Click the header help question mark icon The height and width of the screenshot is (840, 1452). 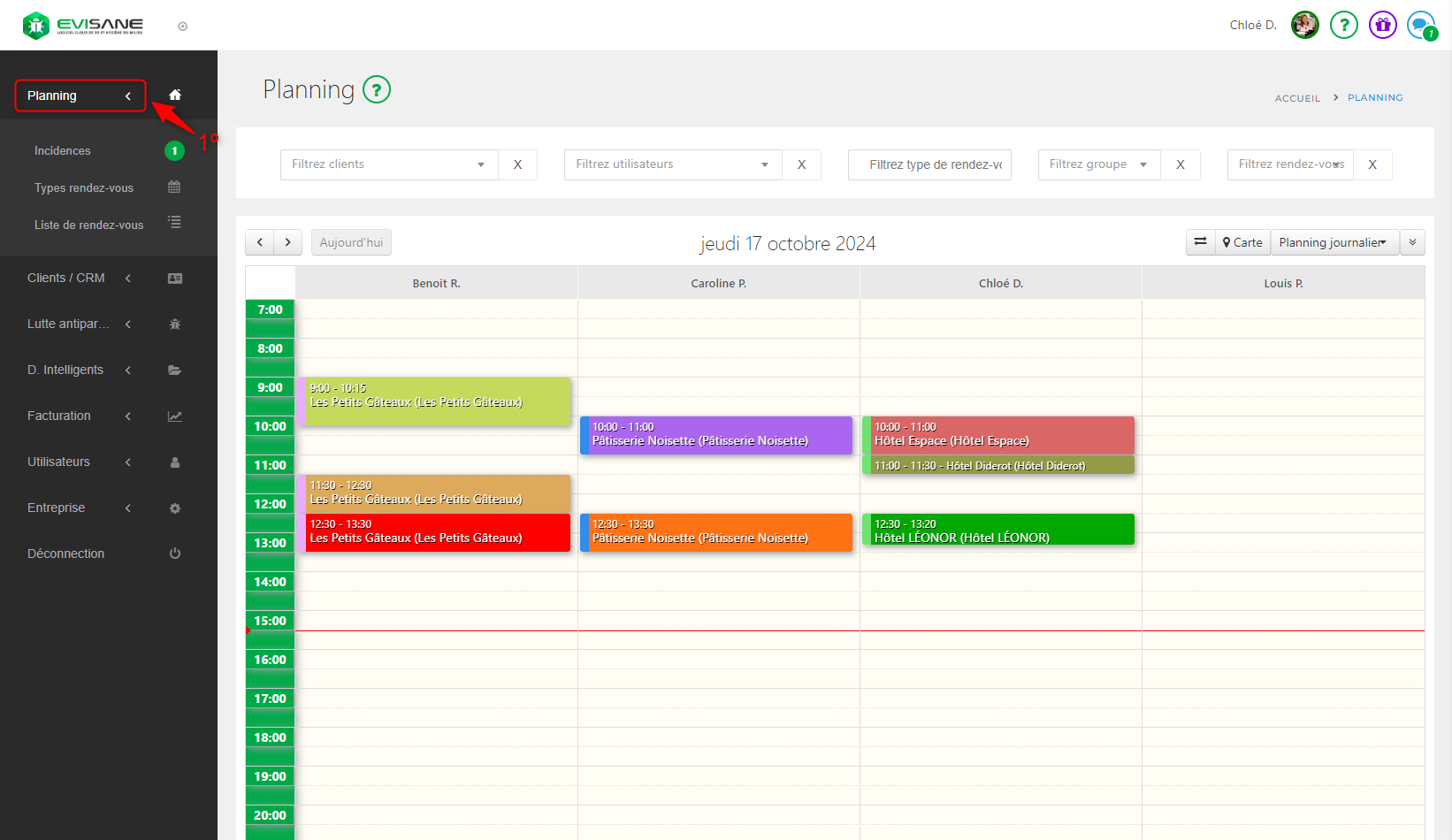[1343, 25]
